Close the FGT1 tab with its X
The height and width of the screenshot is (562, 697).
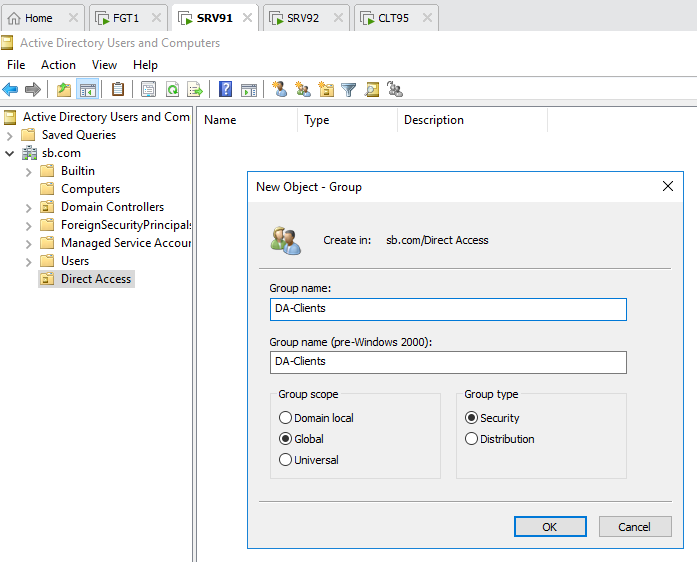coord(156,18)
